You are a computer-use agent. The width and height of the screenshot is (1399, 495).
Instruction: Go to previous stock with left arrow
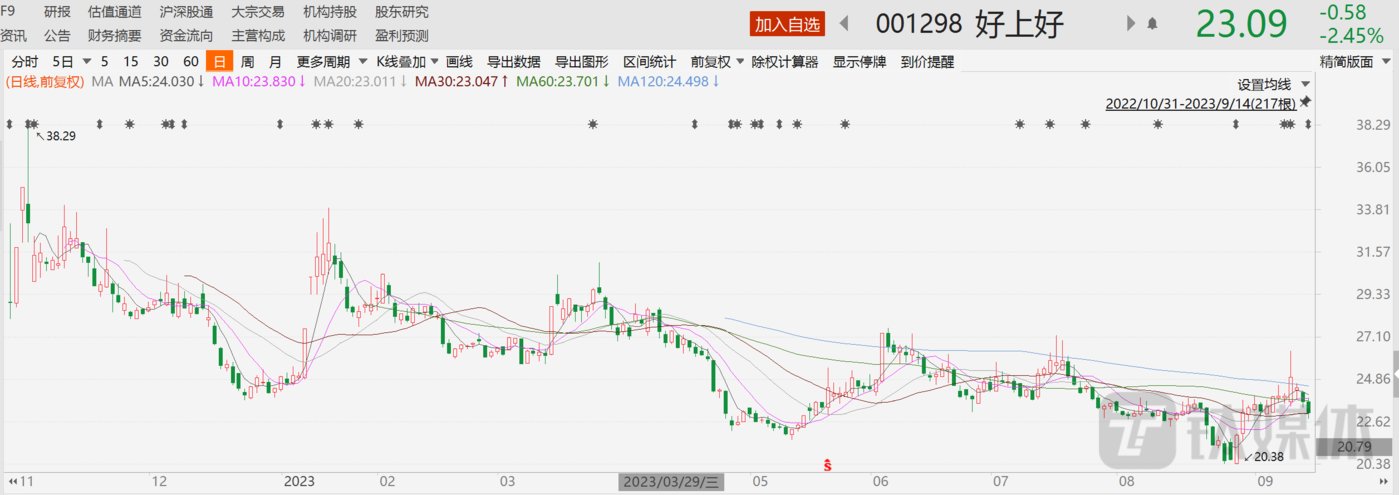coord(843,23)
